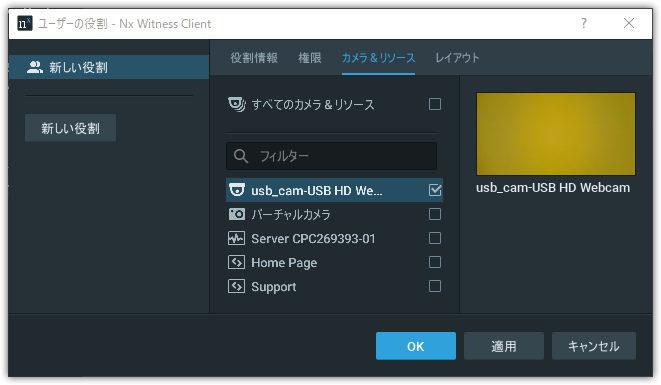The image size is (661, 385).
Task: Select the Support row text
Action: pos(274,287)
